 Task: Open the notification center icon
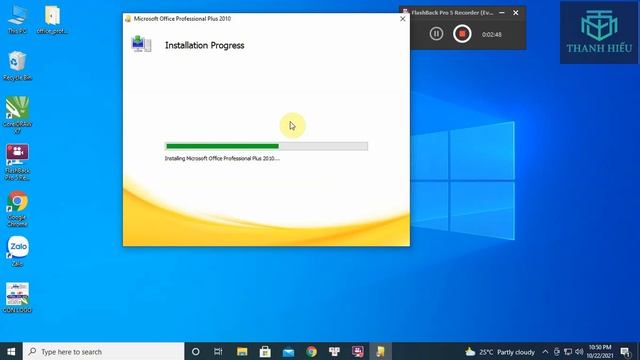coord(625,351)
